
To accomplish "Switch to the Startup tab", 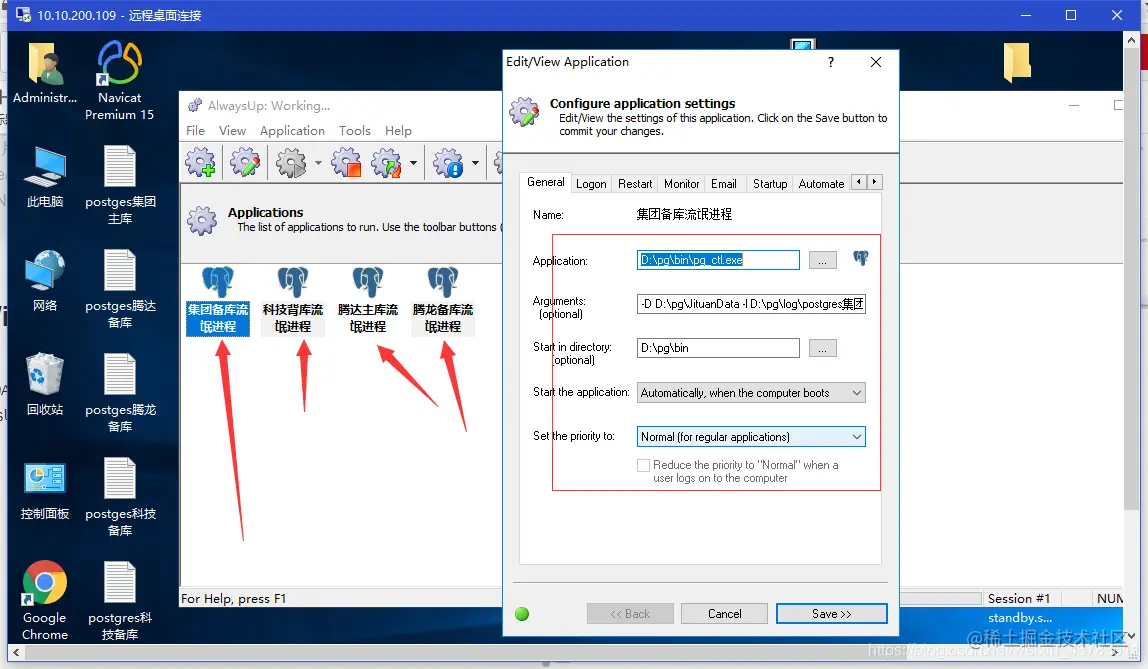I will click(x=769, y=184).
